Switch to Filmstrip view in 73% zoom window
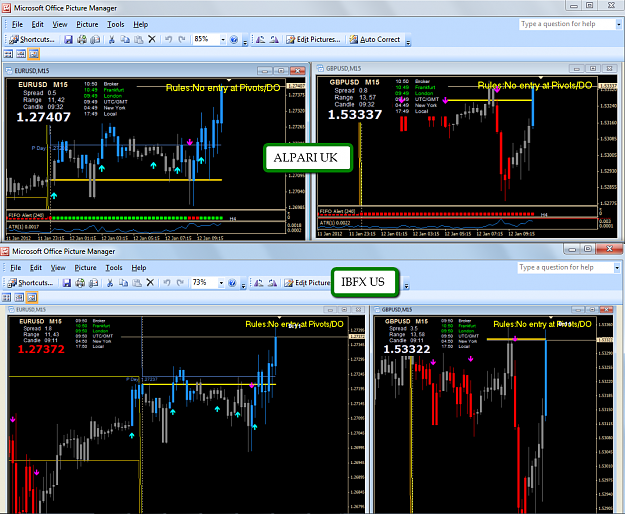 (19, 297)
